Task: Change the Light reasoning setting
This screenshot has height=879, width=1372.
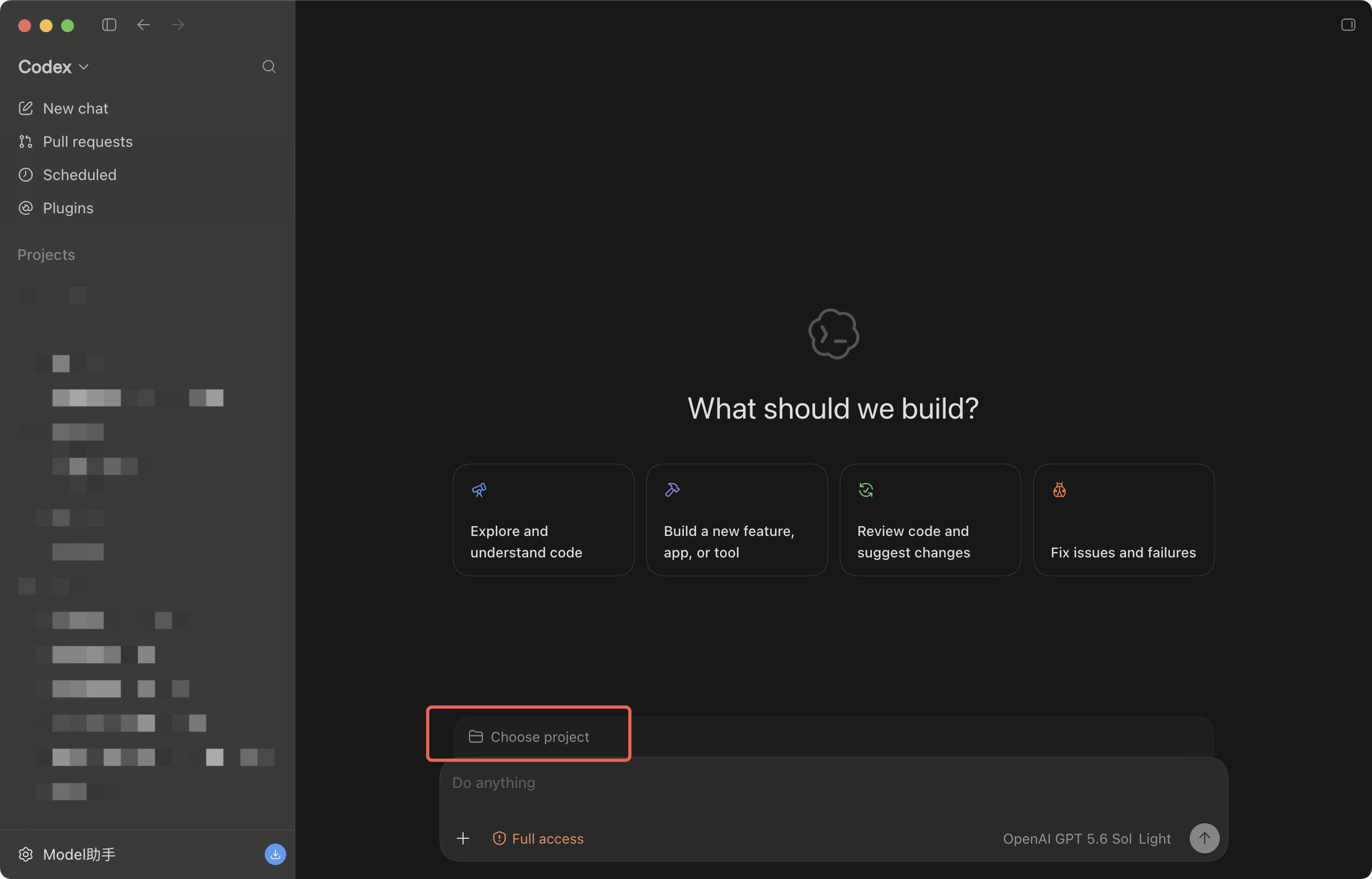Action: click(1154, 838)
